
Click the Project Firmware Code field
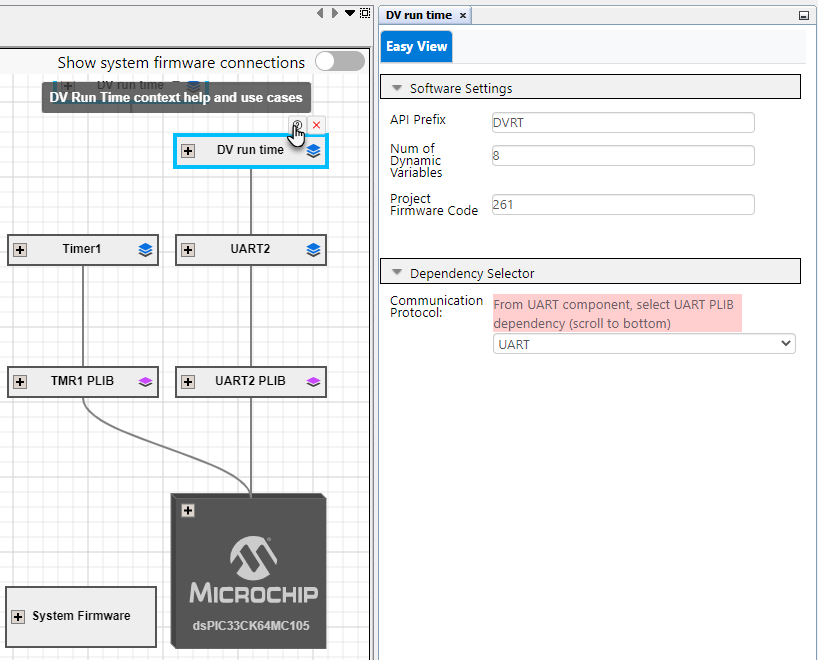click(x=622, y=204)
